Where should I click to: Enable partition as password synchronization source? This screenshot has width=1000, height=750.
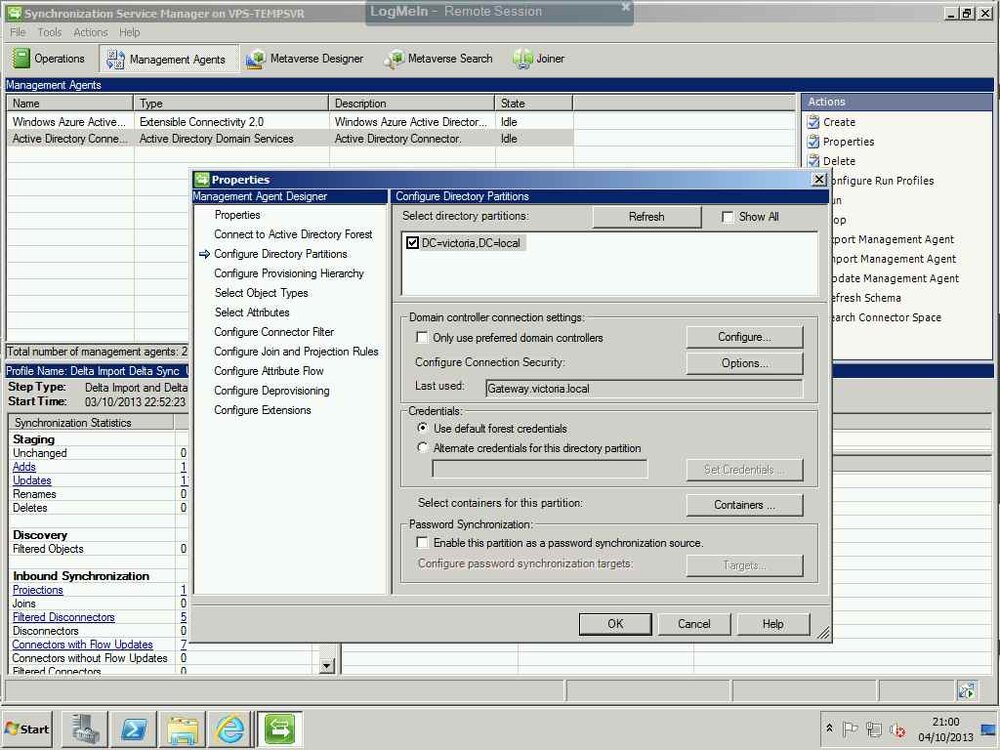422,542
